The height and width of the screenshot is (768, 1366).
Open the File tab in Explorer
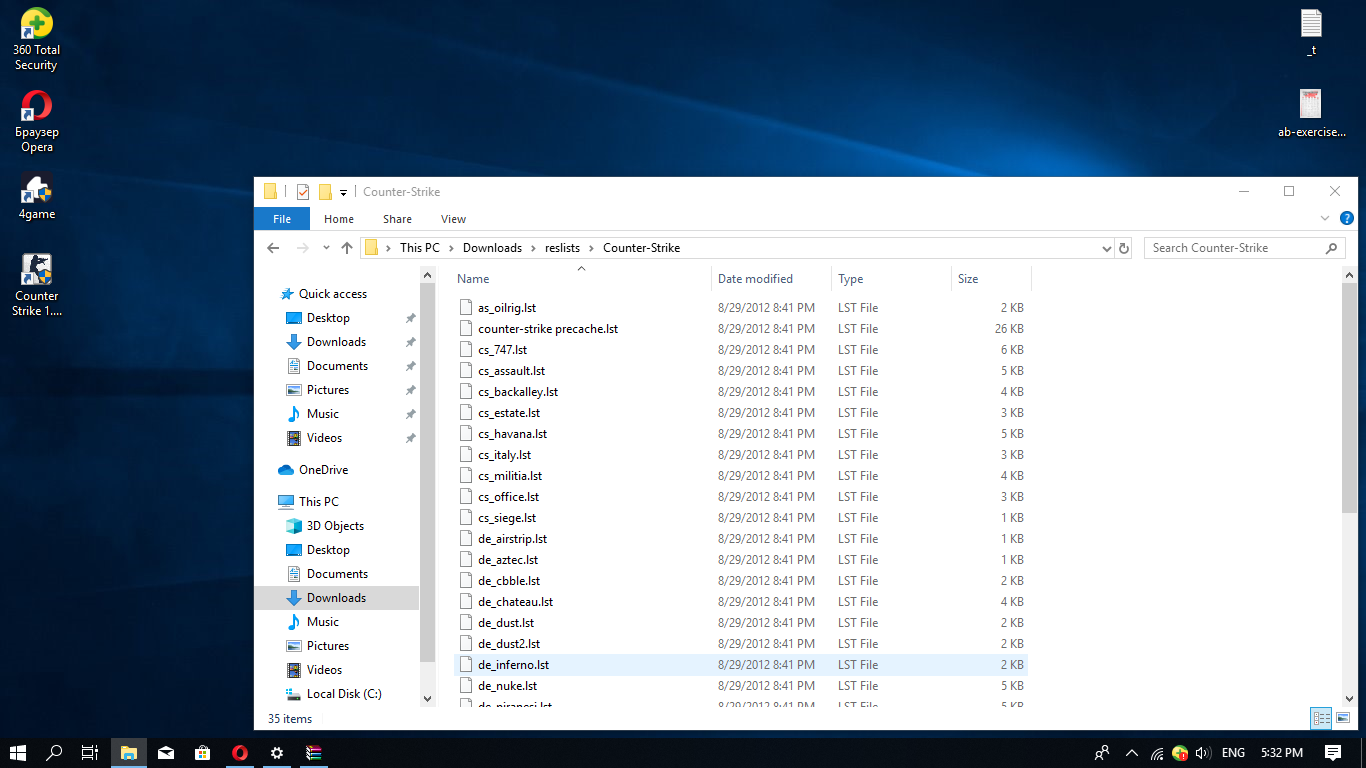pyautogui.click(x=282, y=219)
